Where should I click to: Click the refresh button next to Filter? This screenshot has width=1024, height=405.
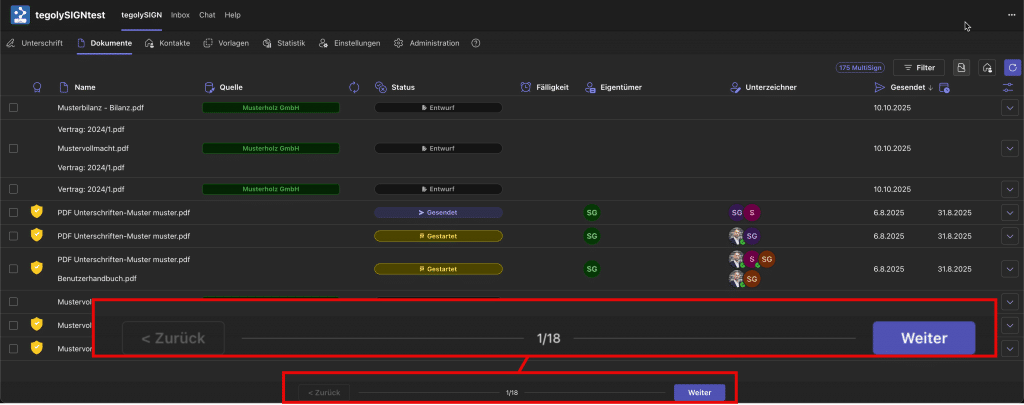click(1012, 67)
